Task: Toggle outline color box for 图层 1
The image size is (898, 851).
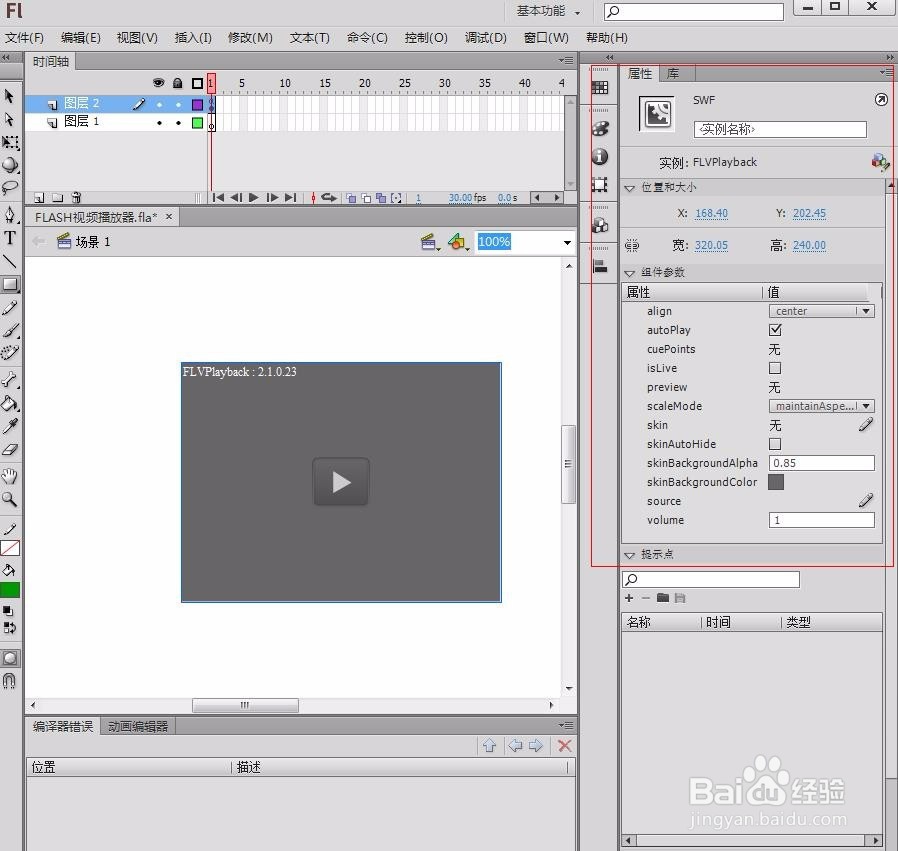Action: tap(198, 123)
